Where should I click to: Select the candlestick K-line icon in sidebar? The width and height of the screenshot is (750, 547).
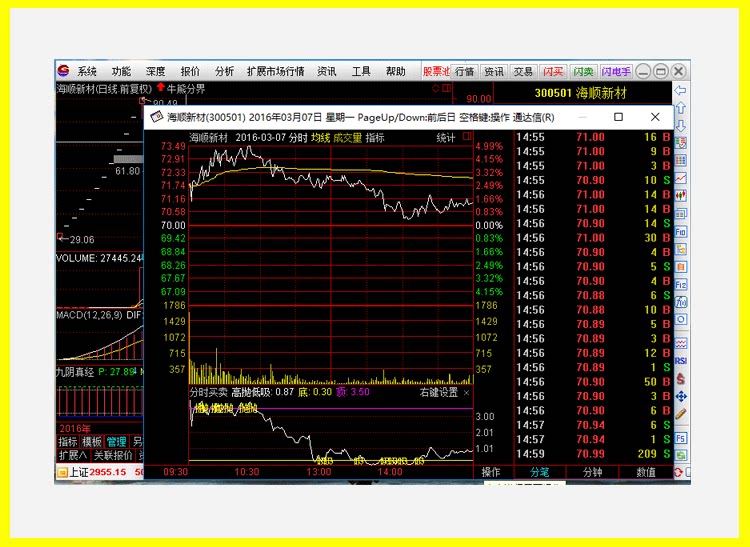[681, 196]
